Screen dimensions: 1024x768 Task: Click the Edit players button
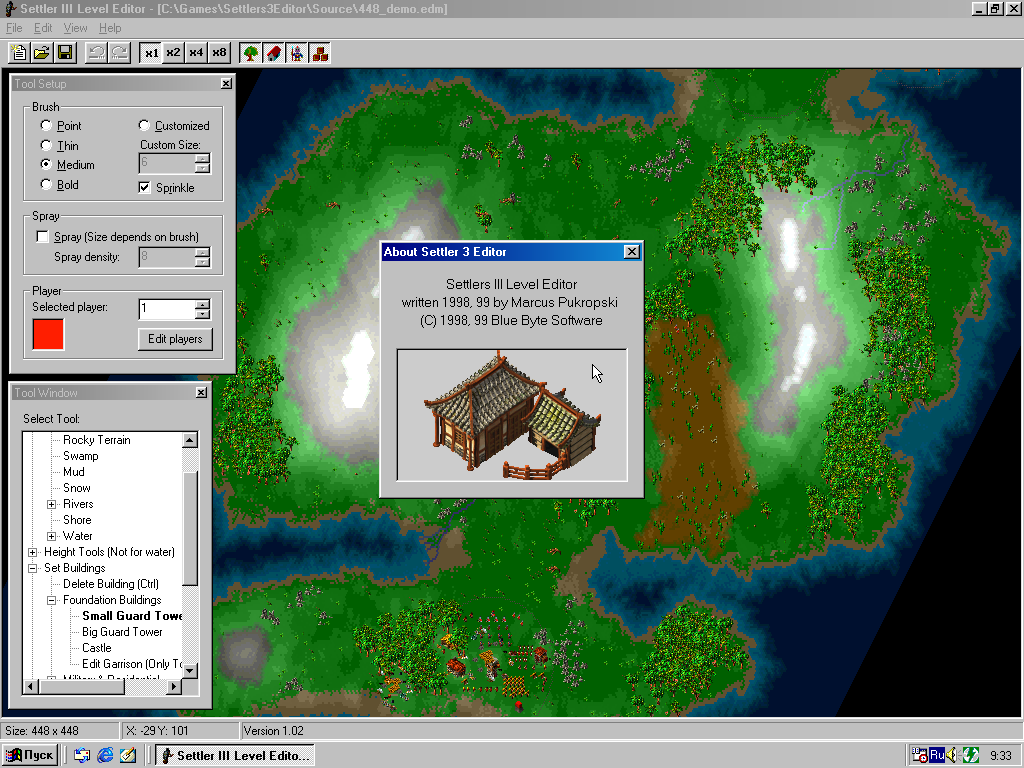tap(175, 339)
